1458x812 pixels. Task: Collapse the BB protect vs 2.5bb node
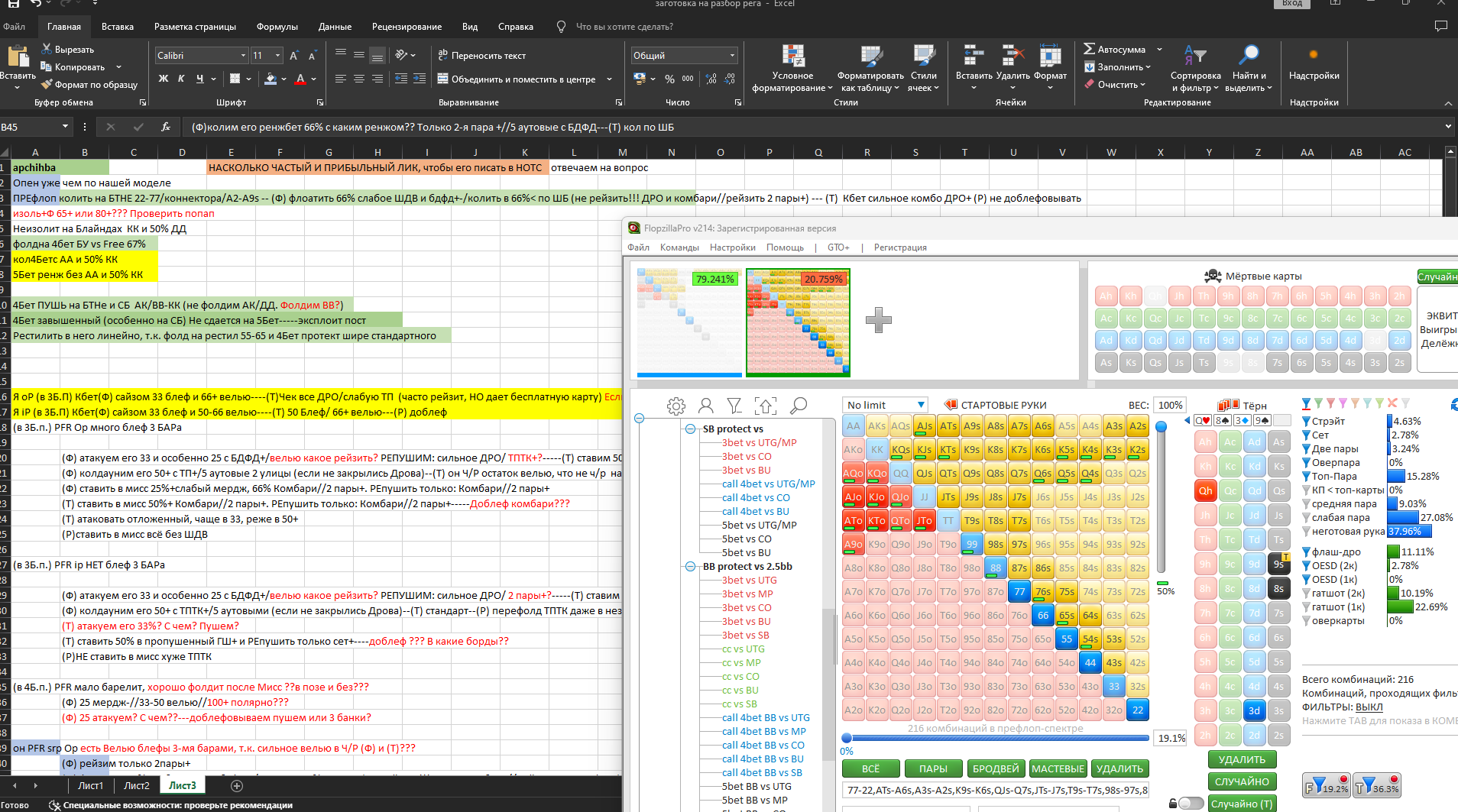pyautogui.click(x=690, y=566)
